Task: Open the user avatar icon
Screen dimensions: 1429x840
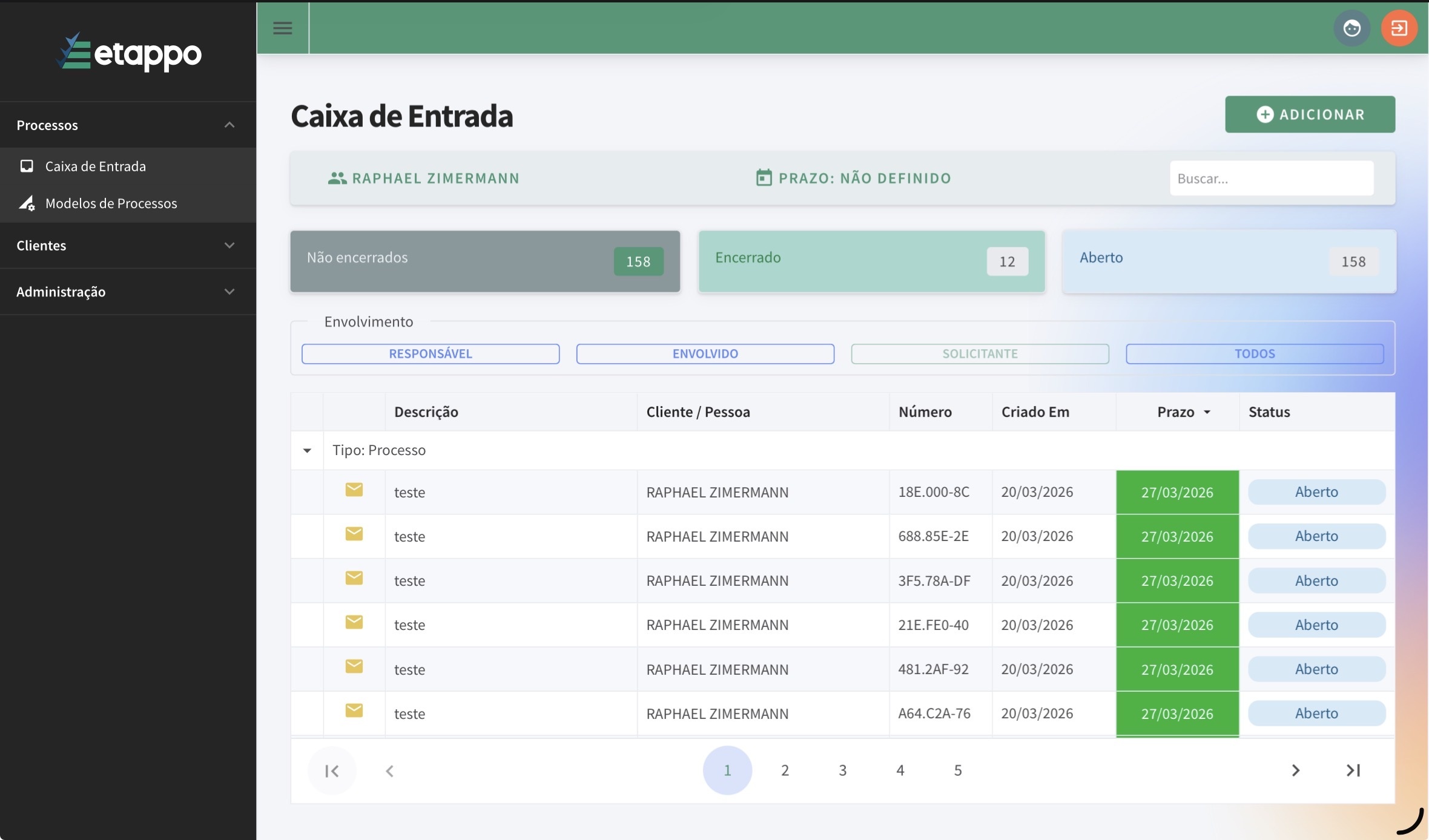Action: click(1351, 28)
